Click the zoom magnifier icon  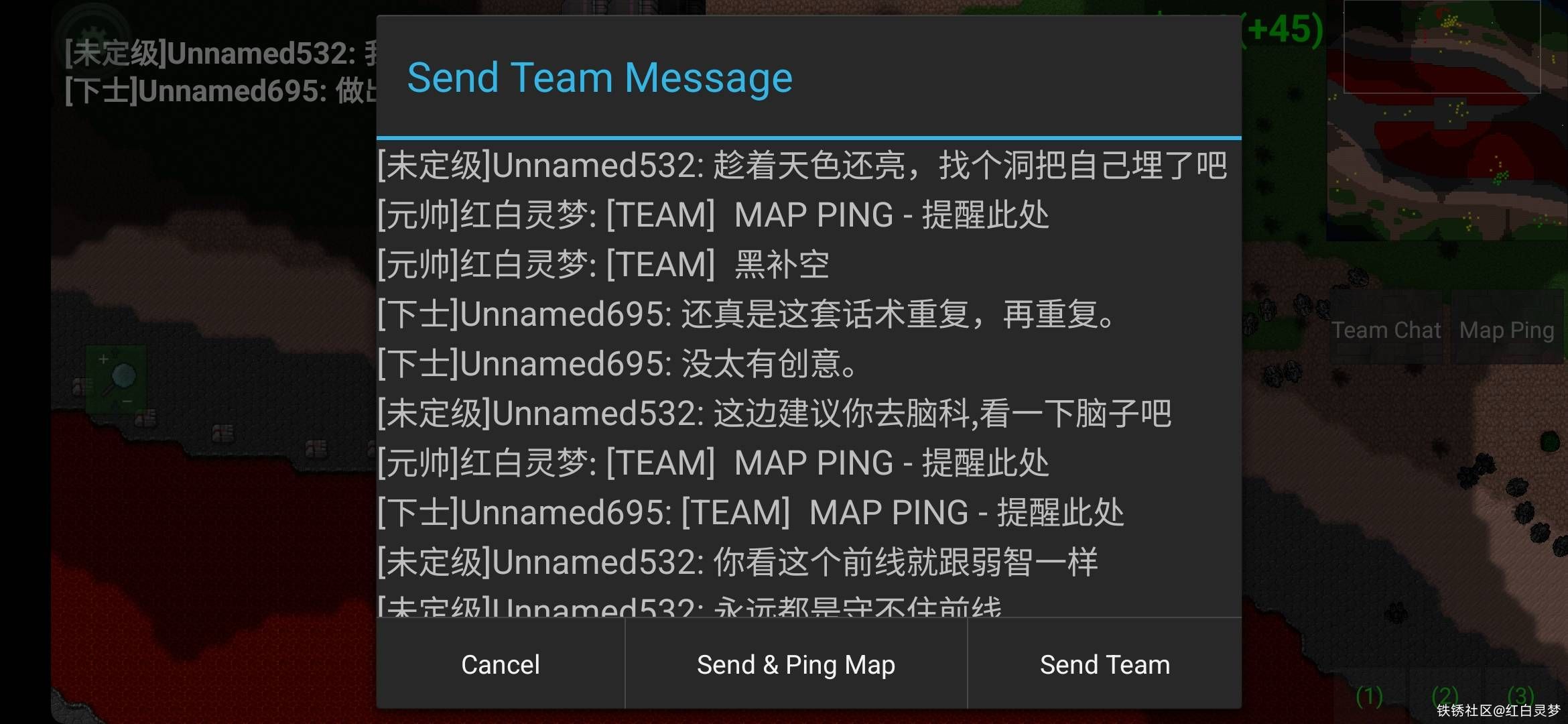[115, 379]
